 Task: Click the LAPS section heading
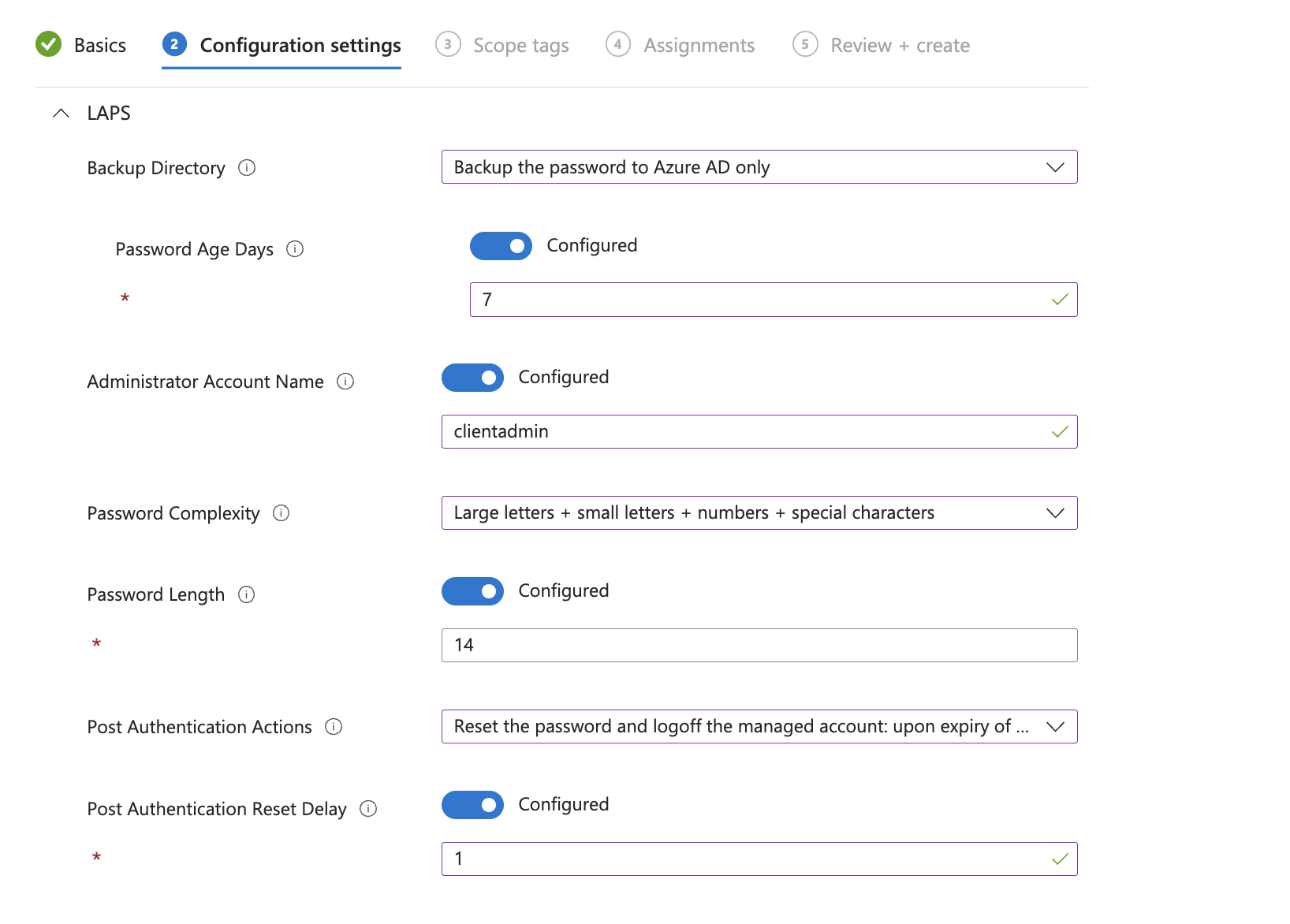coord(109,114)
